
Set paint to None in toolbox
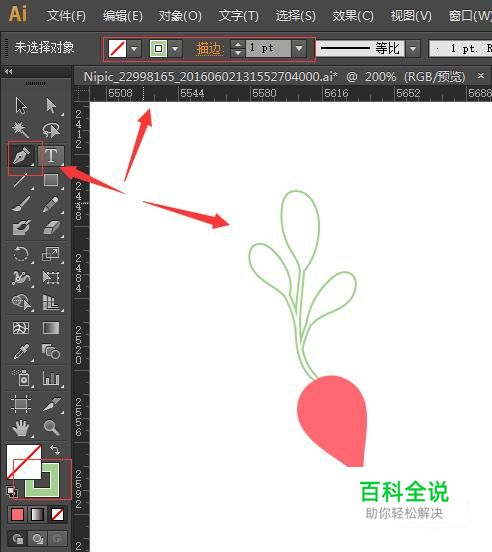57,515
